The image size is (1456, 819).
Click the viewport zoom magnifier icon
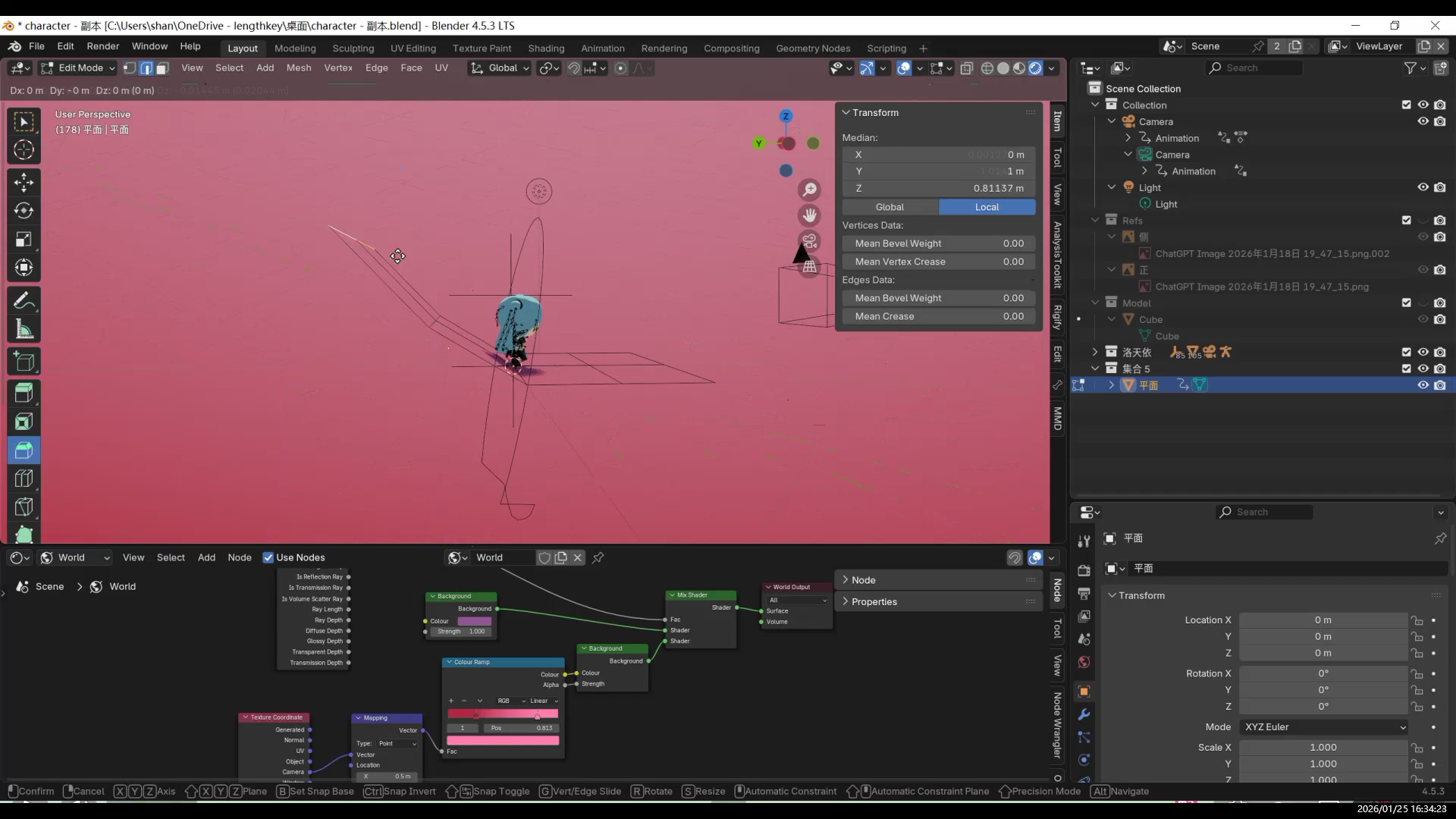(810, 190)
